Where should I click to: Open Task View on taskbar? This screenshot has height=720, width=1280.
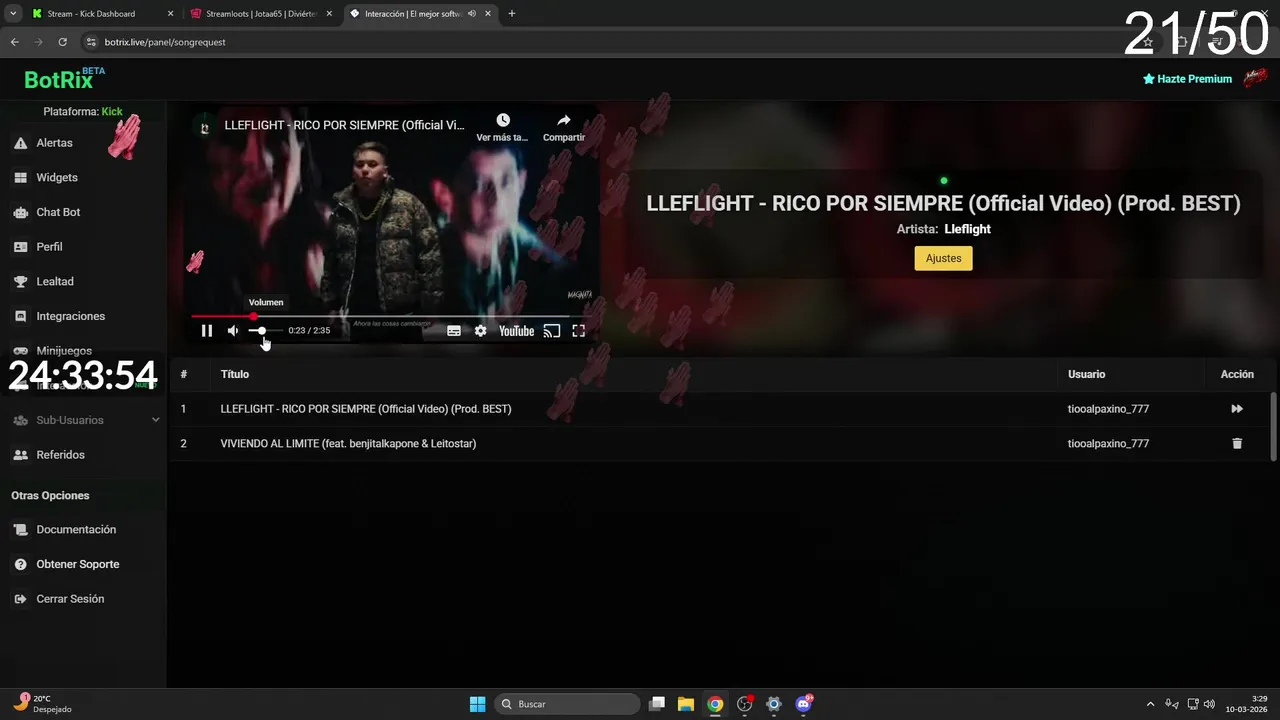pyautogui.click(x=657, y=704)
